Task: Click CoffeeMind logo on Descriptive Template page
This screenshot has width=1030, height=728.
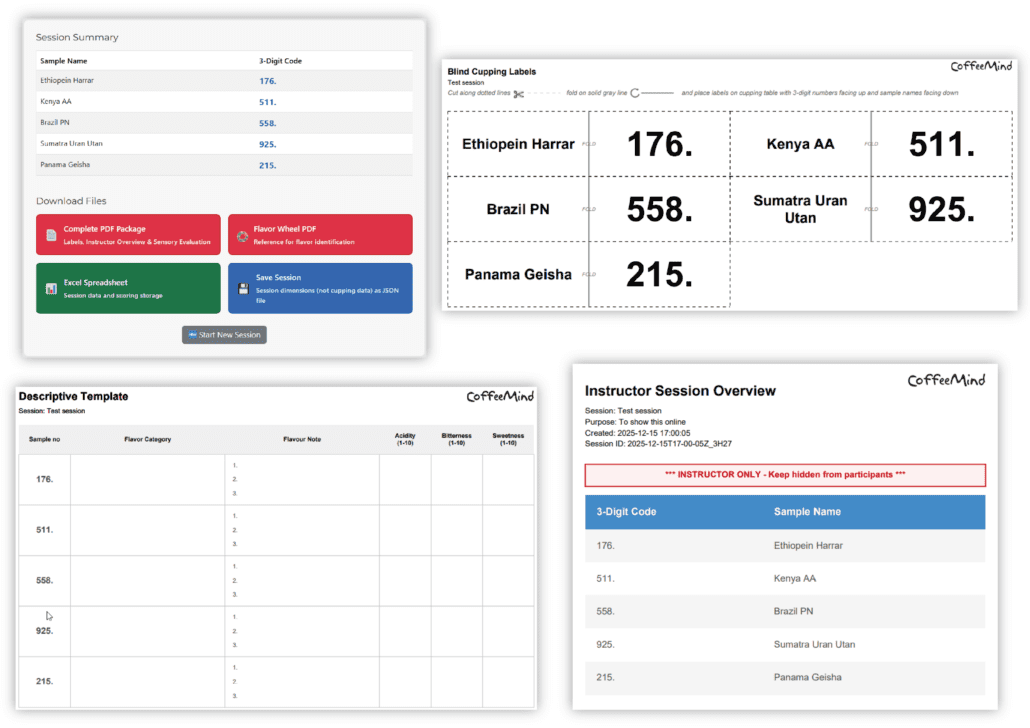Action: coord(500,397)
